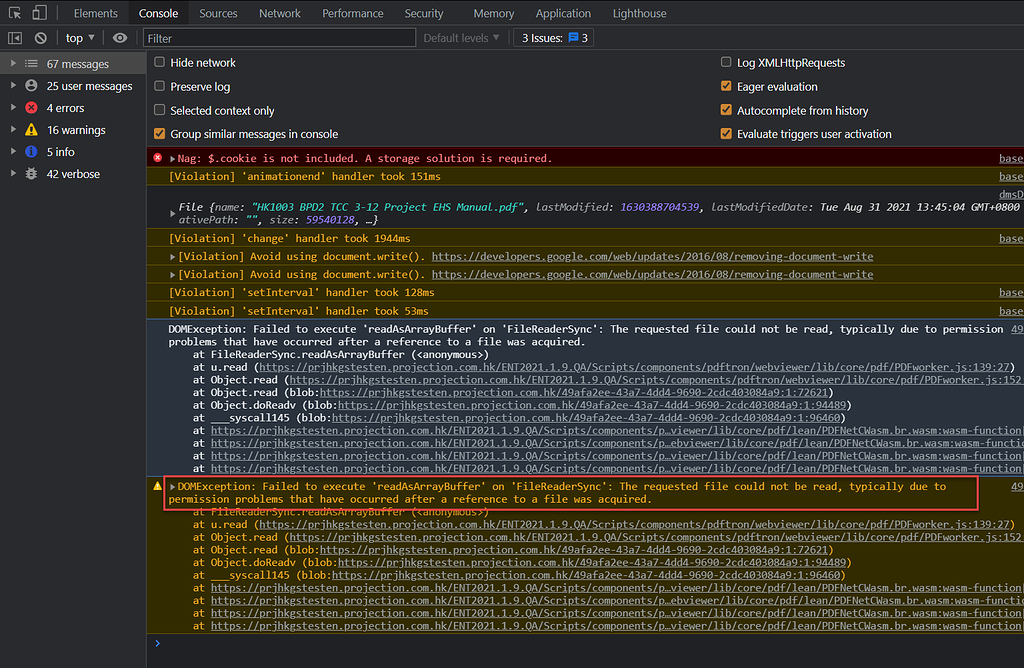Open the Sources tab

point(218,13)
